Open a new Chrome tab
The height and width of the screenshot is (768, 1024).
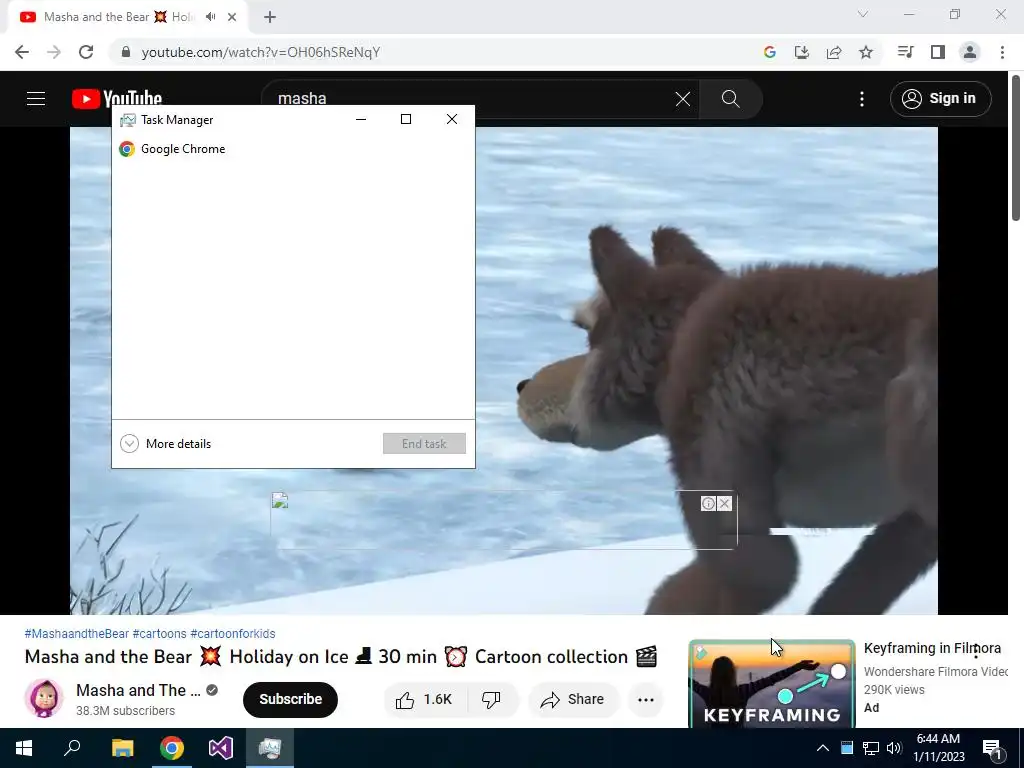(270, 17)
